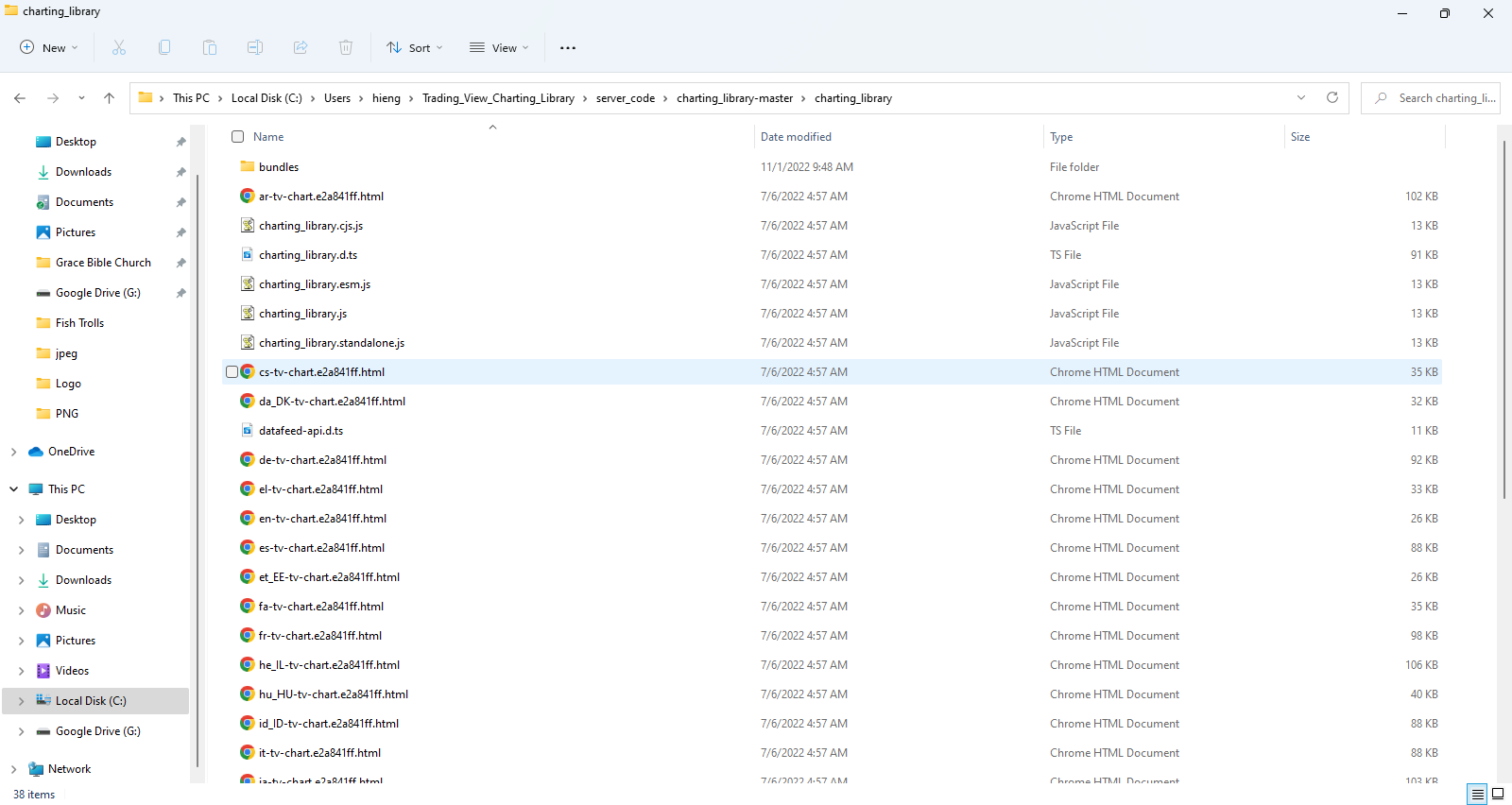Click the Music icon in navigation pane
The image size is (1512, 805).
coord(43,610)
